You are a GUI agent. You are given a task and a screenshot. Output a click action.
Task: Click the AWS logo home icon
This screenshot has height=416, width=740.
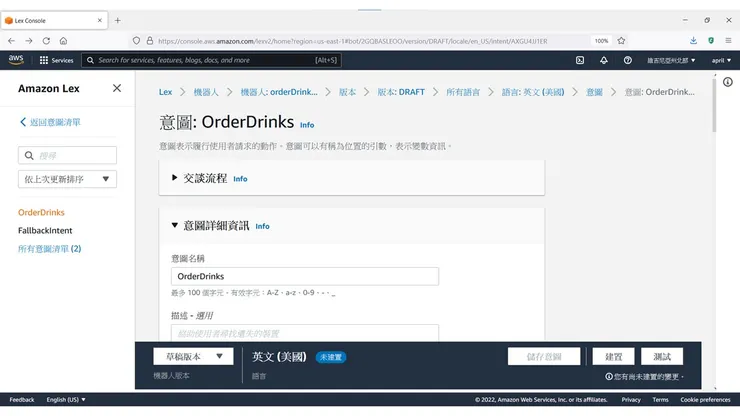click(x=16, y=59)
